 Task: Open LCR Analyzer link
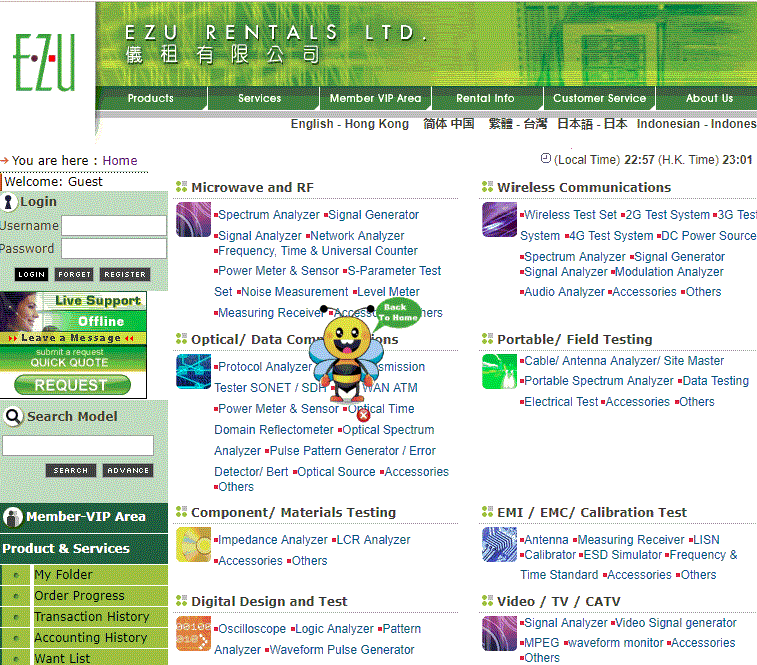click(x=373, y=539)
